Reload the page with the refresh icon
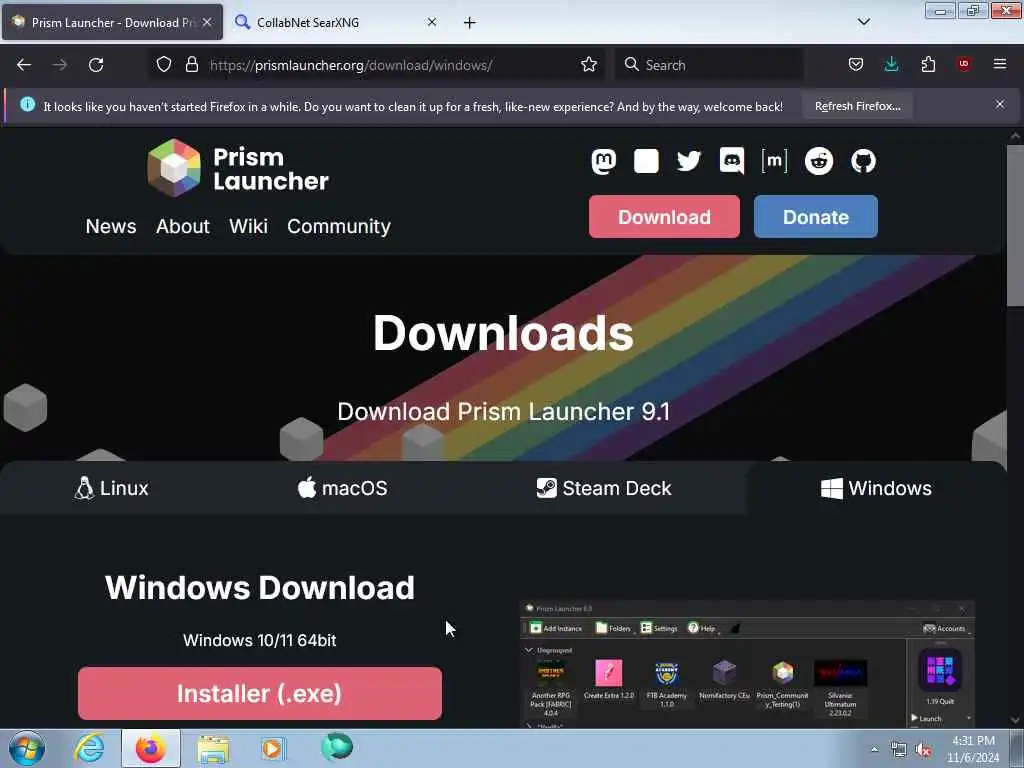Screen dimensions: 1024x768 coord(96,65)
